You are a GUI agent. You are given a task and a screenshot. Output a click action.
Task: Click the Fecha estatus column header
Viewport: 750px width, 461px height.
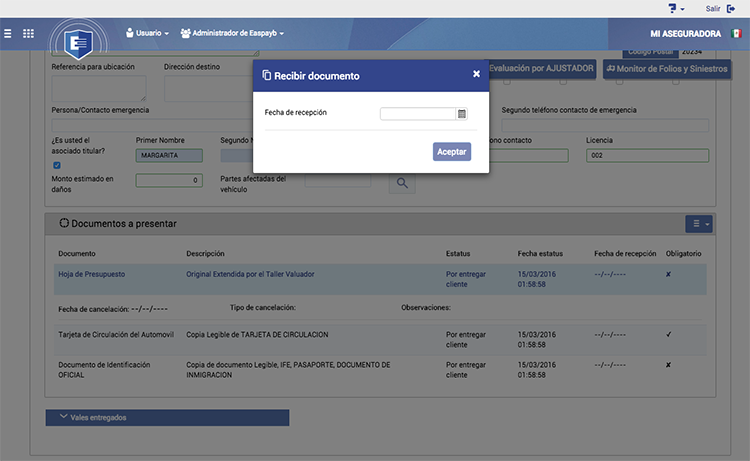540,253
